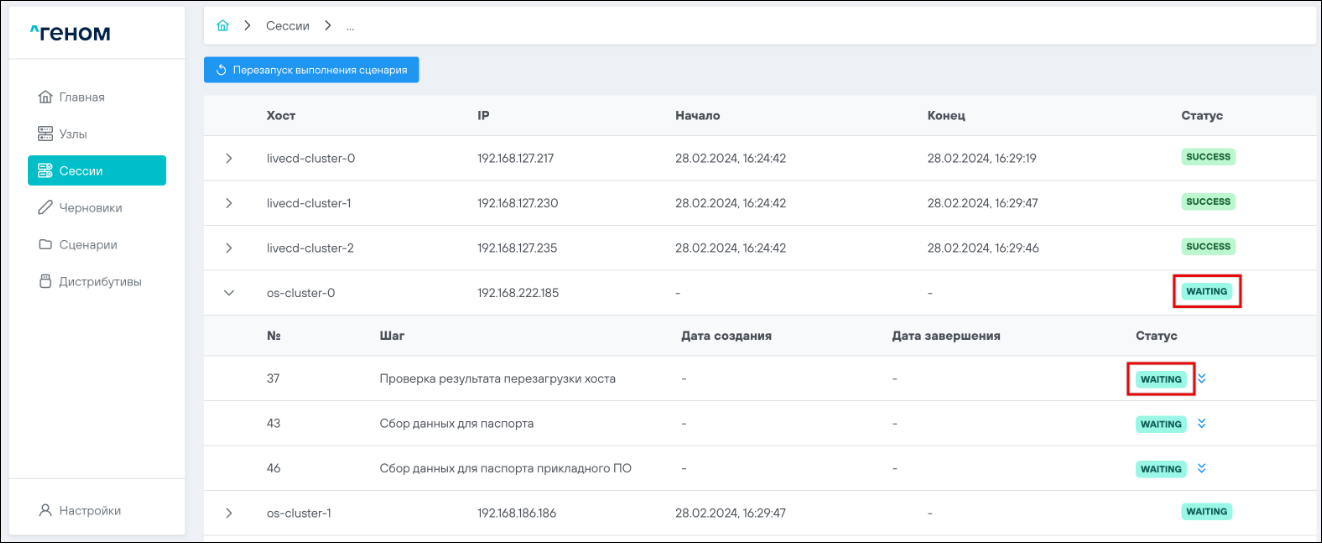
Task: Expand the os-cluster-1 row
Action: tap(229, 513)
